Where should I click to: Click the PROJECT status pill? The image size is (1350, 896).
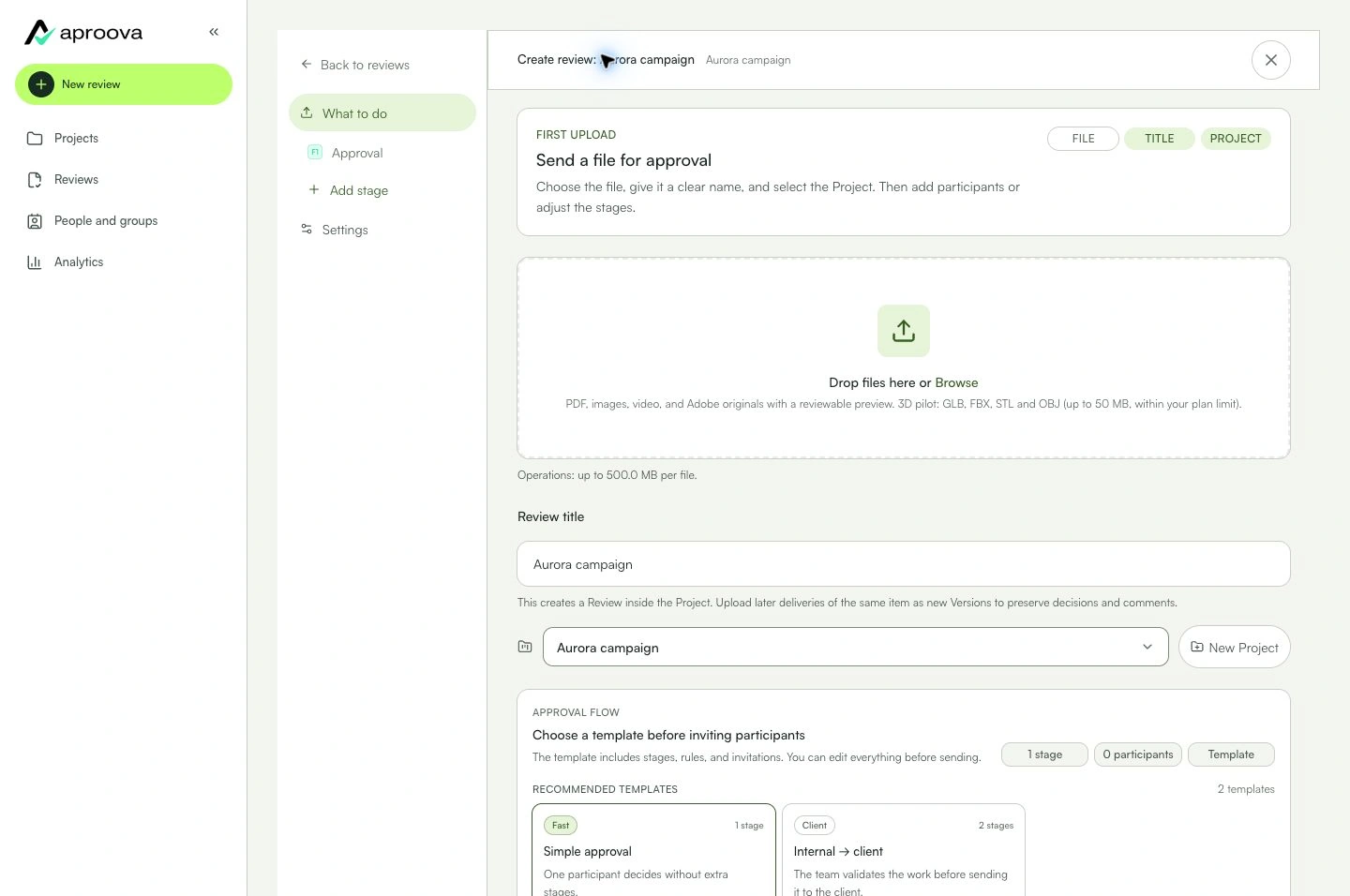pos(1236,139)
